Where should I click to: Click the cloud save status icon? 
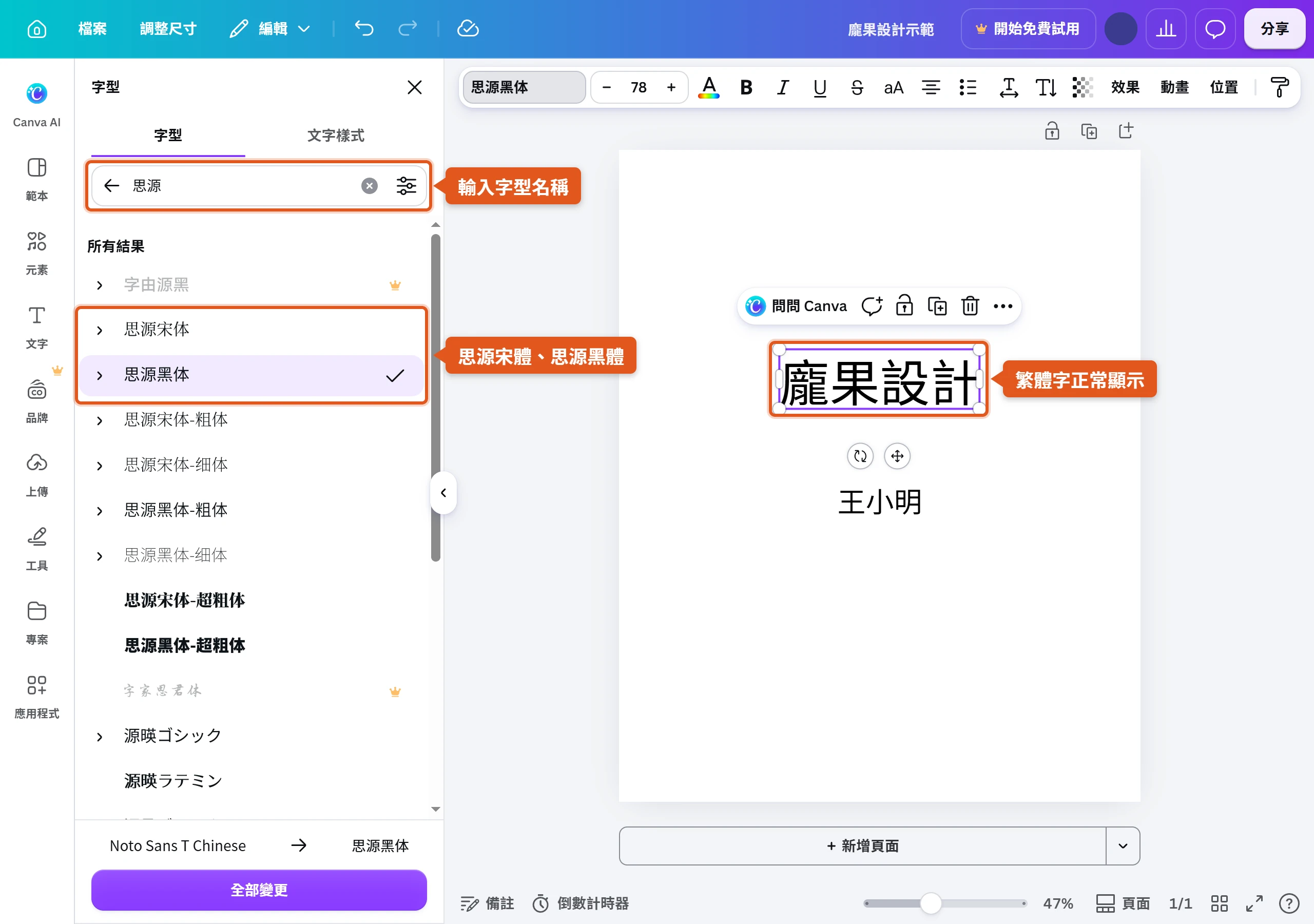point(468,28)
